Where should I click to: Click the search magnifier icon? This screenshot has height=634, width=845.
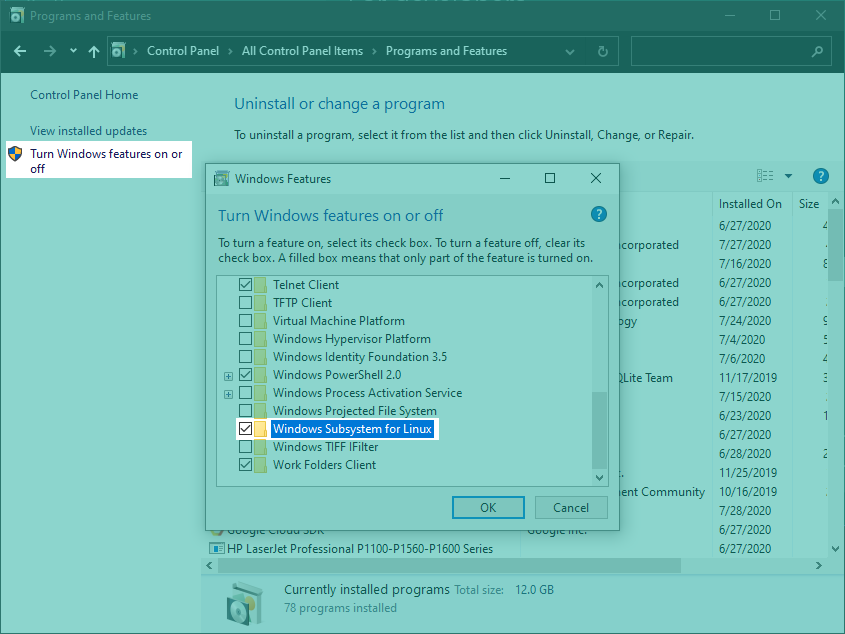pyautogui.click(x=817, y=51)
